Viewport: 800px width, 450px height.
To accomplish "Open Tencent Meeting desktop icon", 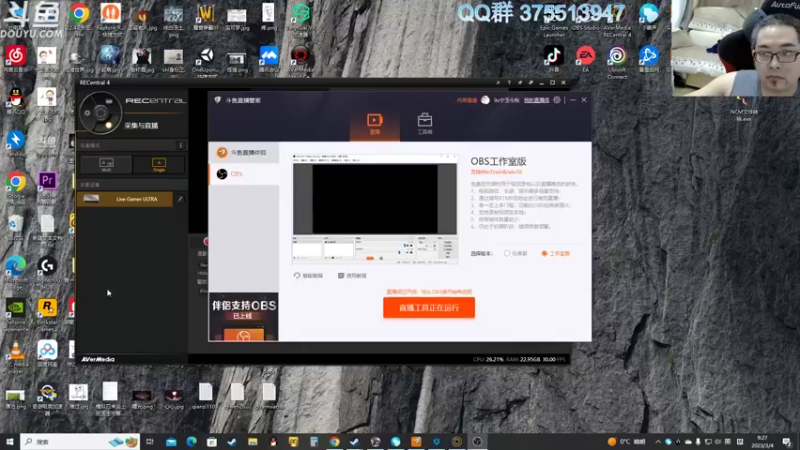I will pos(269,58).
